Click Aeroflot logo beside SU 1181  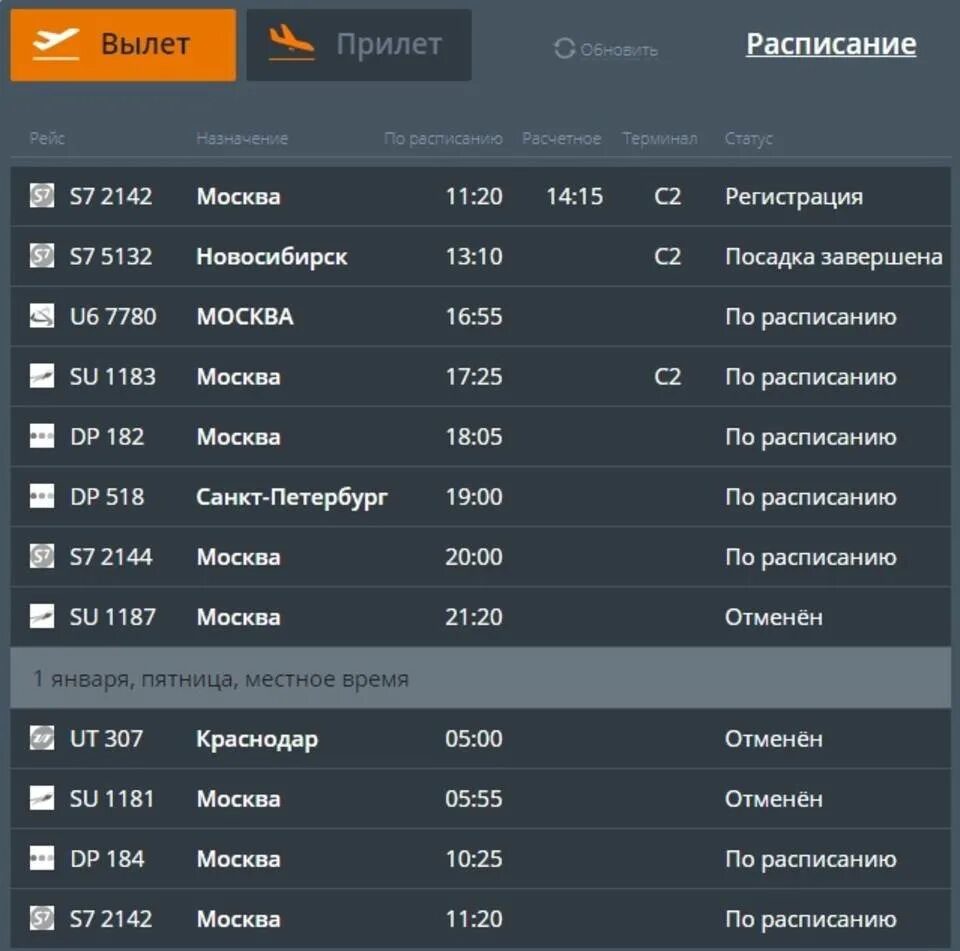pos(42,798)
